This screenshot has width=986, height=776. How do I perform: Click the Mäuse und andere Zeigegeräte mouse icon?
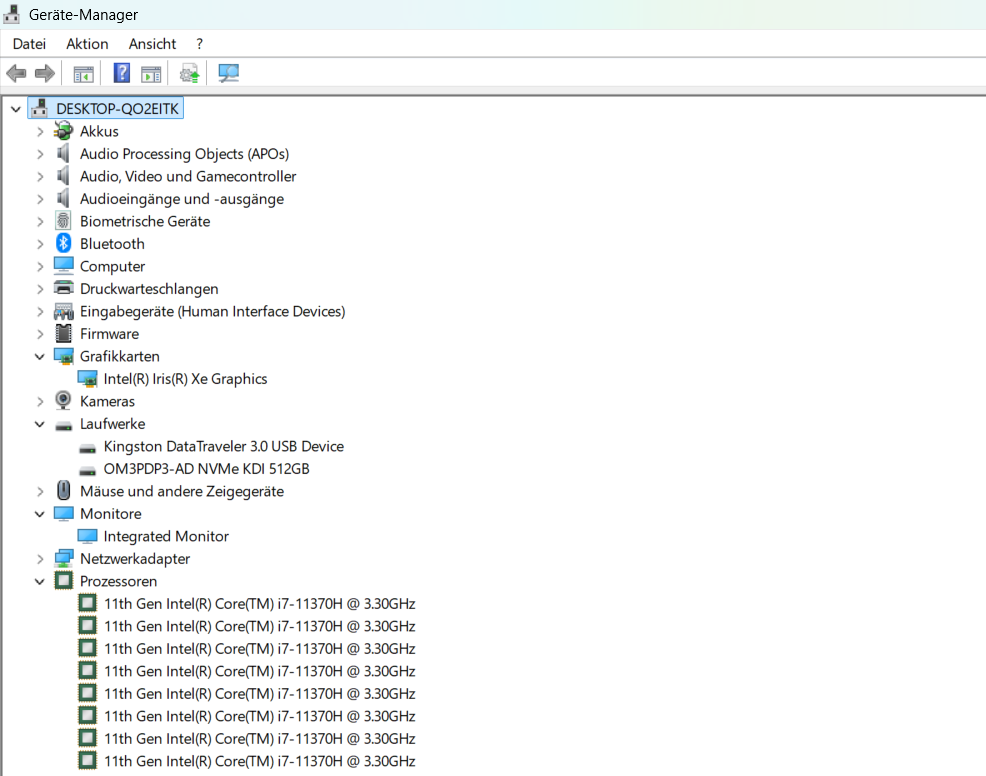tap(64, 491)
